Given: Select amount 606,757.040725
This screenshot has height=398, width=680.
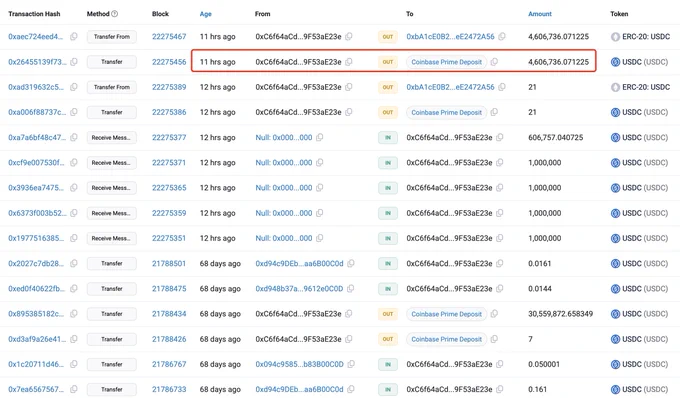Looking at the screenshot, I should click(556, 137).
